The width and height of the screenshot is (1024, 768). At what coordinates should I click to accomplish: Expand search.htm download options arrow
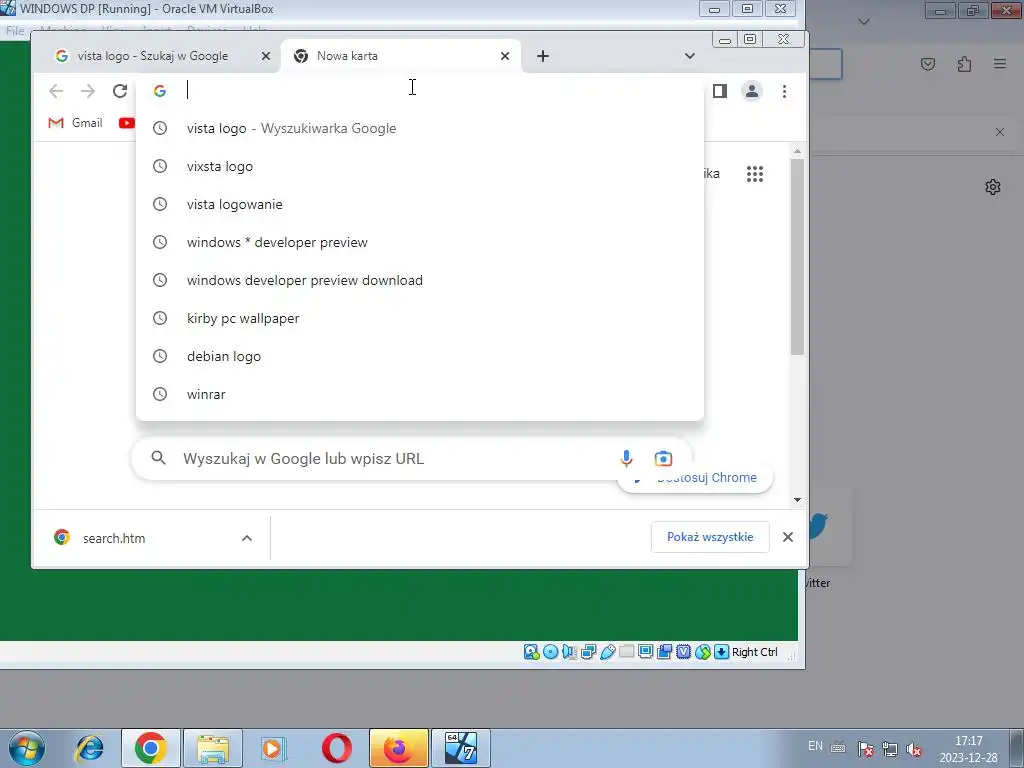[247, 538]
